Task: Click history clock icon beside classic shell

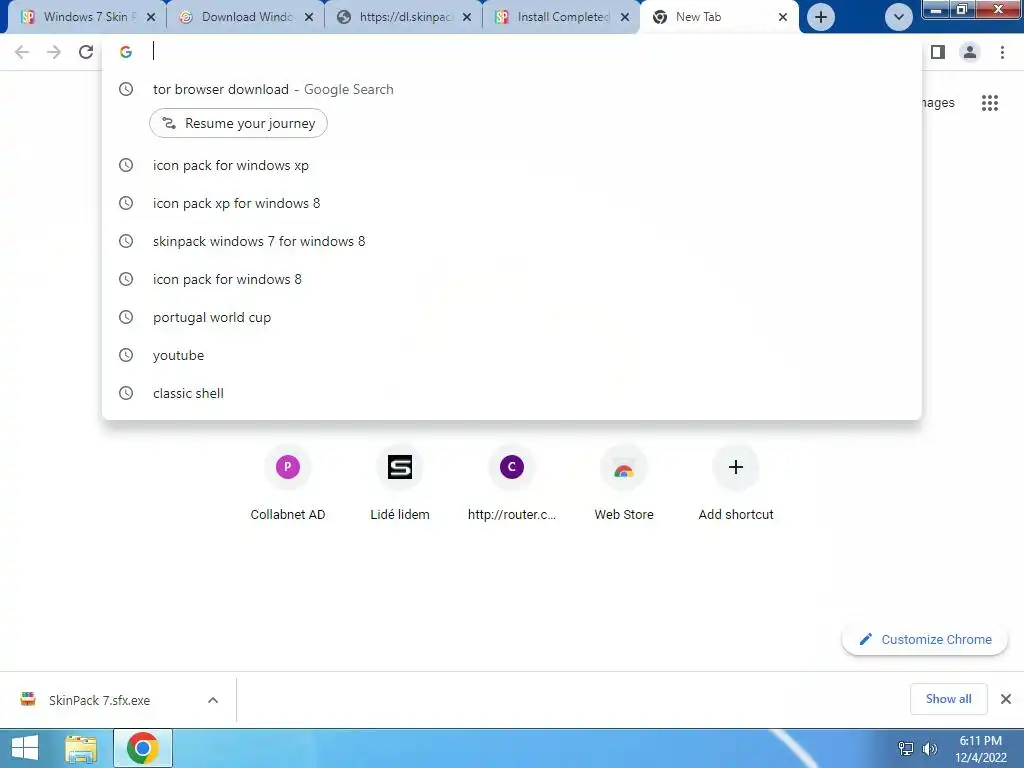Action: [x=126, y=393]
